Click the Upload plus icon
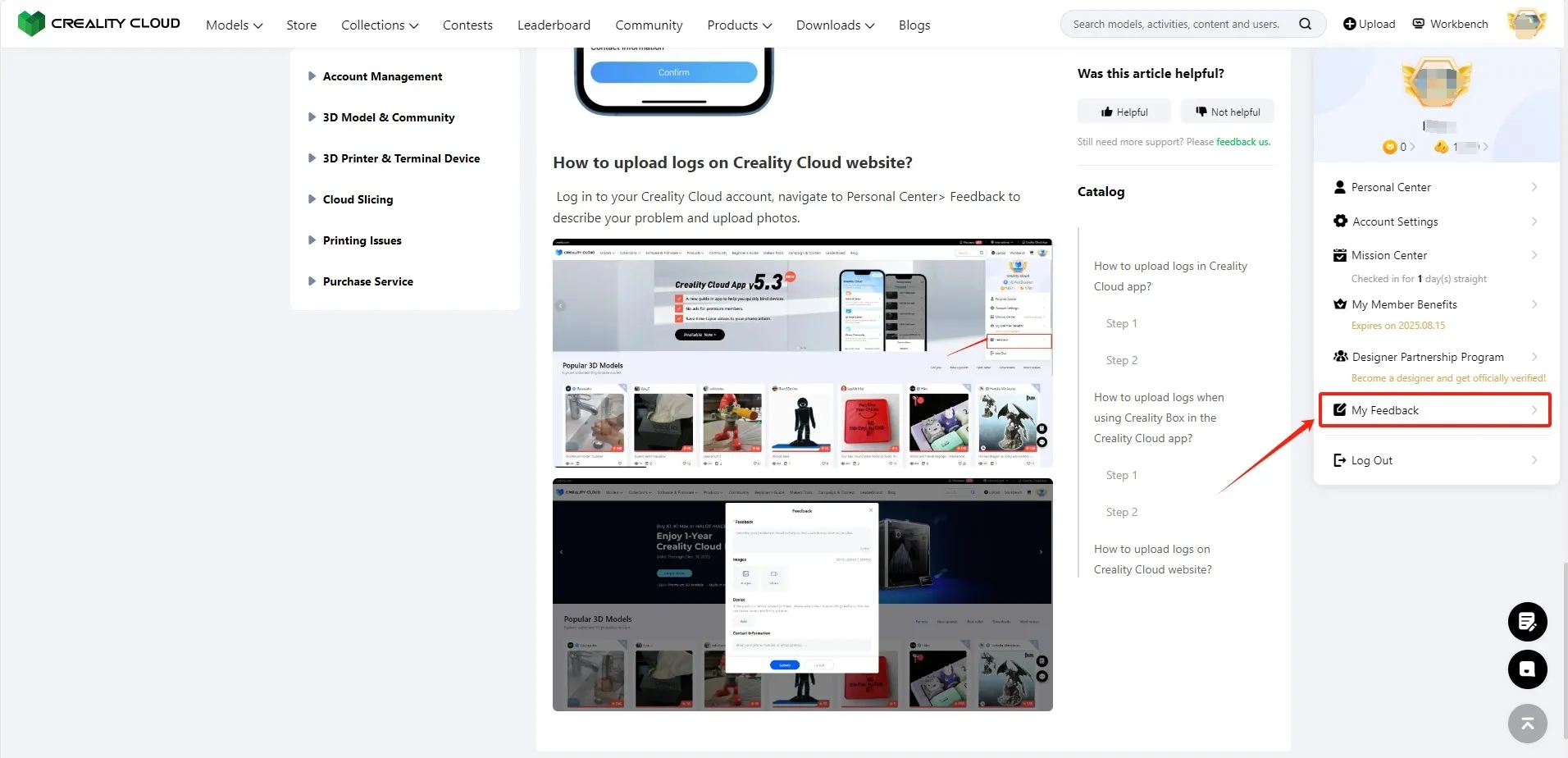Screen dimensions: 1568x758 [x=1349, y=24]
